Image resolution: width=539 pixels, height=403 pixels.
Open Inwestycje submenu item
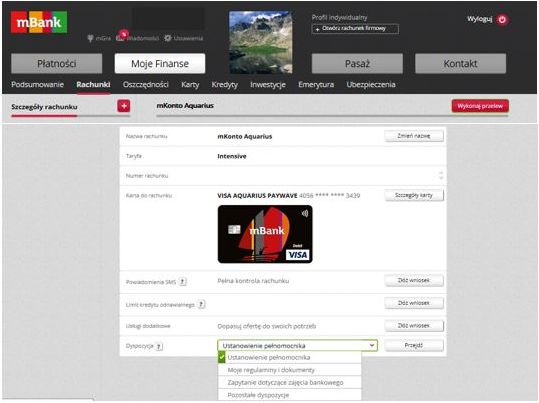click(268, 85)
